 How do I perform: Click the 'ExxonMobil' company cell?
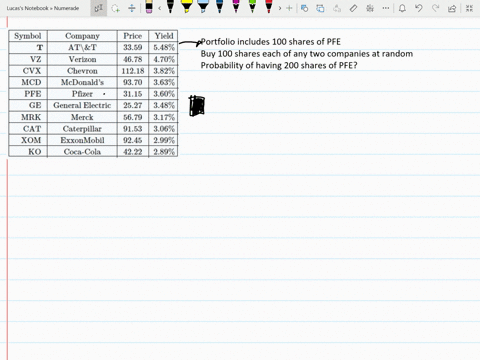tap(82, 140)
